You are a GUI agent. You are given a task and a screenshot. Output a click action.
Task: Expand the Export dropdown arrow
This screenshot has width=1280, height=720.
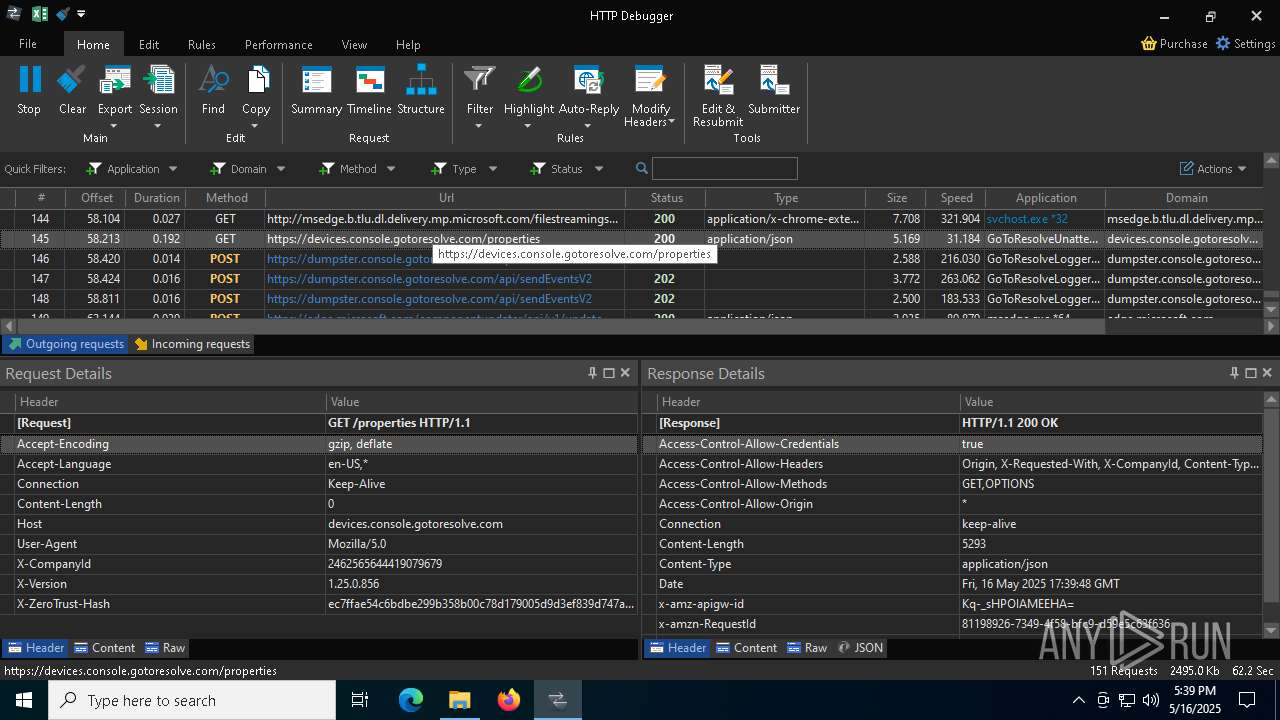(x=114, y=126)
